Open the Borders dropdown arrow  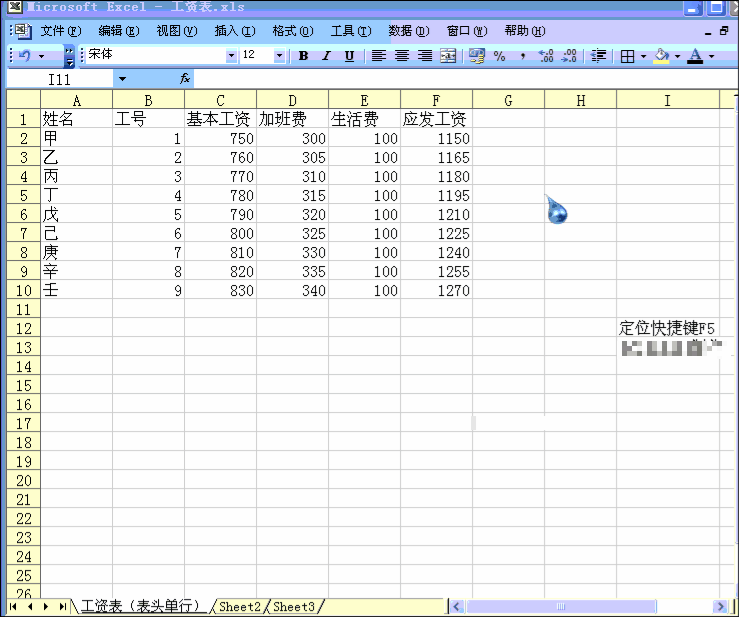tap(643, 56)
